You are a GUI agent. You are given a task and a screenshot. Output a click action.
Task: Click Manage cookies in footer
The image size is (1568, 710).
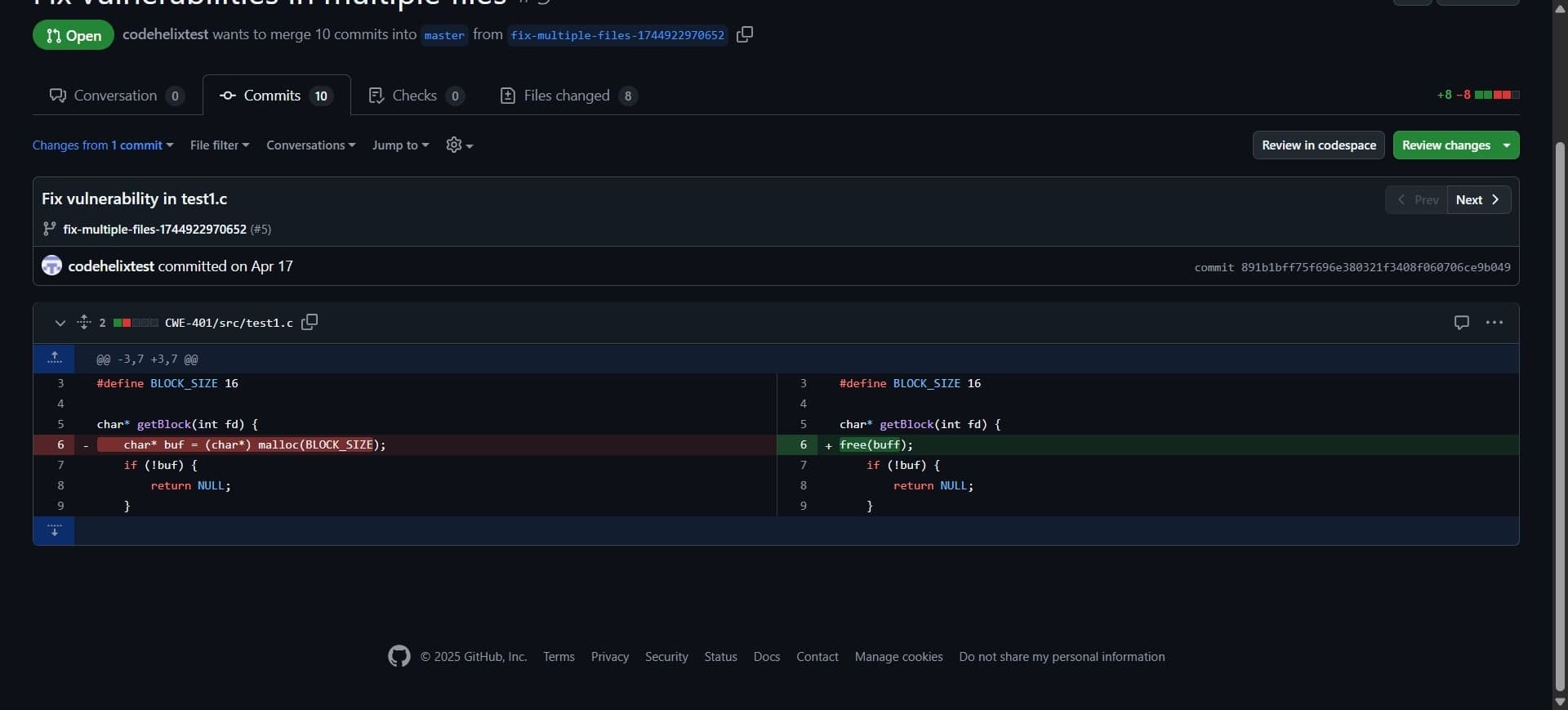click(x=898, y=657)
